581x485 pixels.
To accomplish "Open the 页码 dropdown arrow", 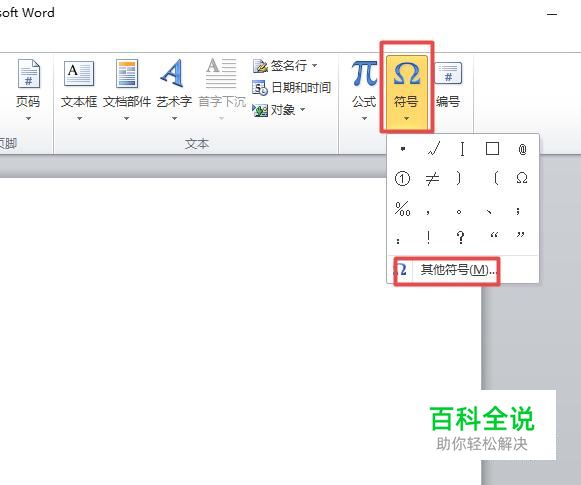I will pyautogui.click(x=29, y=119).
